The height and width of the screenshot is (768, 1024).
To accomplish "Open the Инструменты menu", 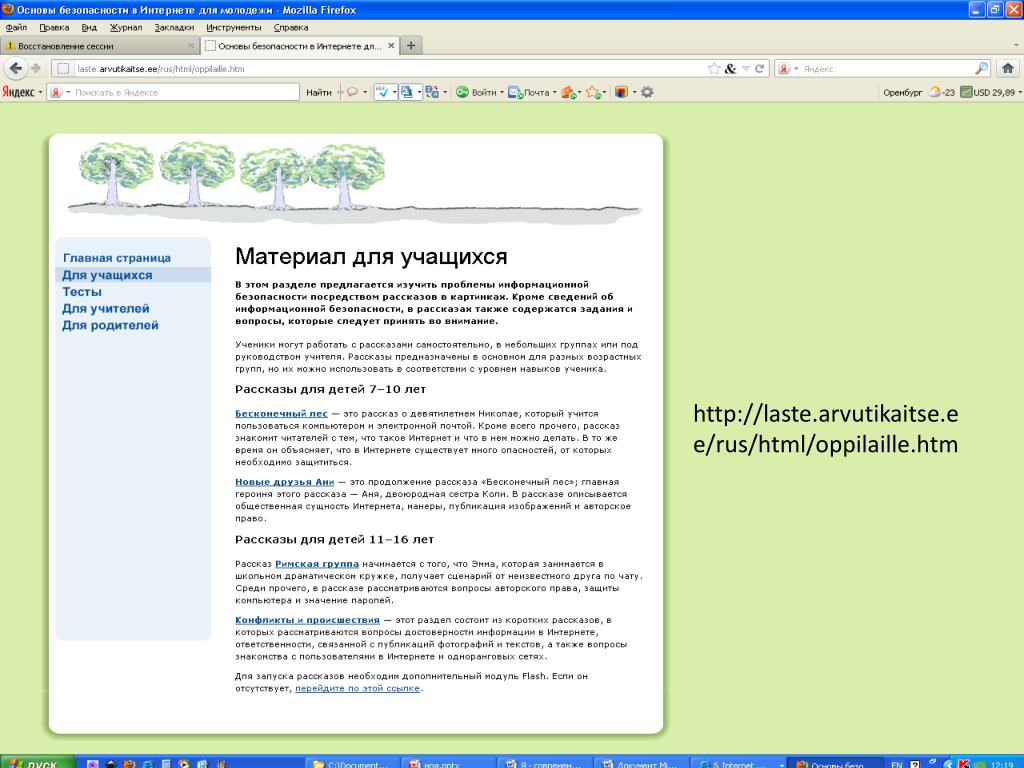I will 233,27.
